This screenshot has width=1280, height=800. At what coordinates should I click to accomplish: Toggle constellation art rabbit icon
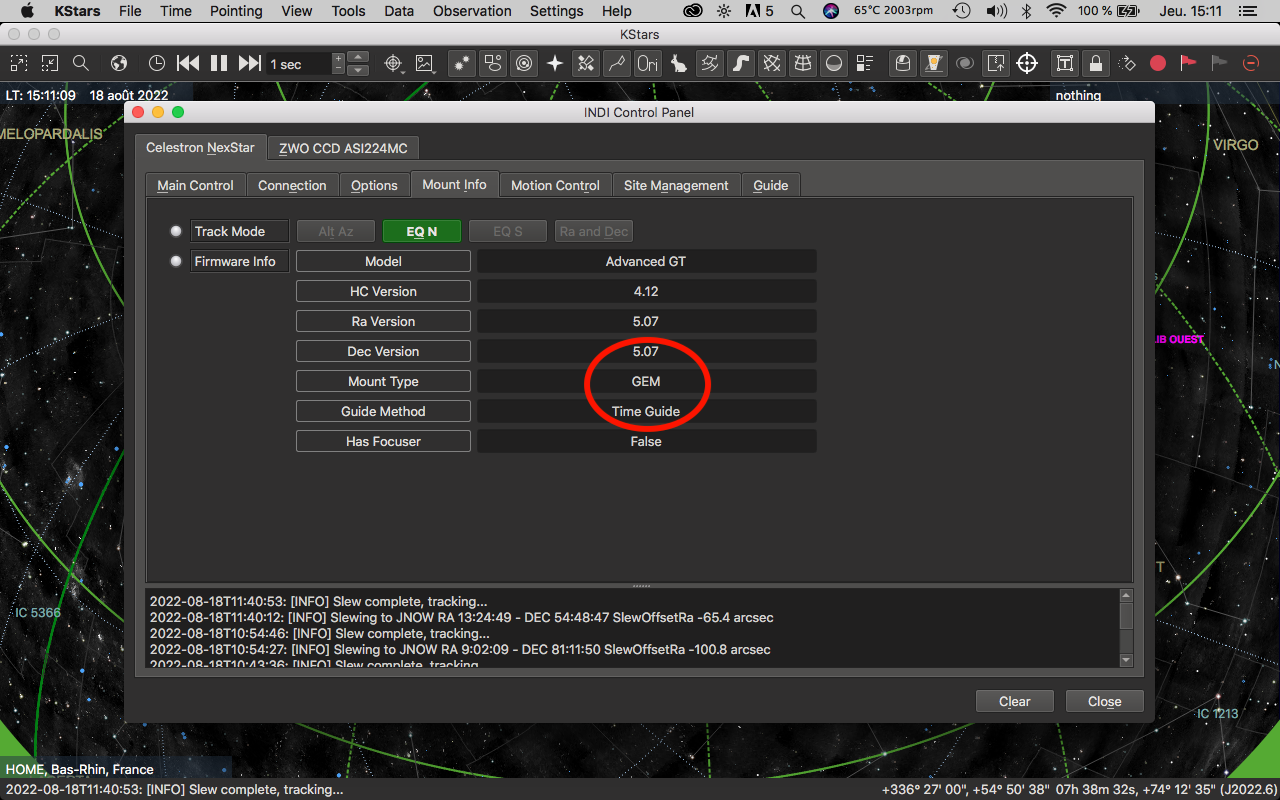click(678, 63)
